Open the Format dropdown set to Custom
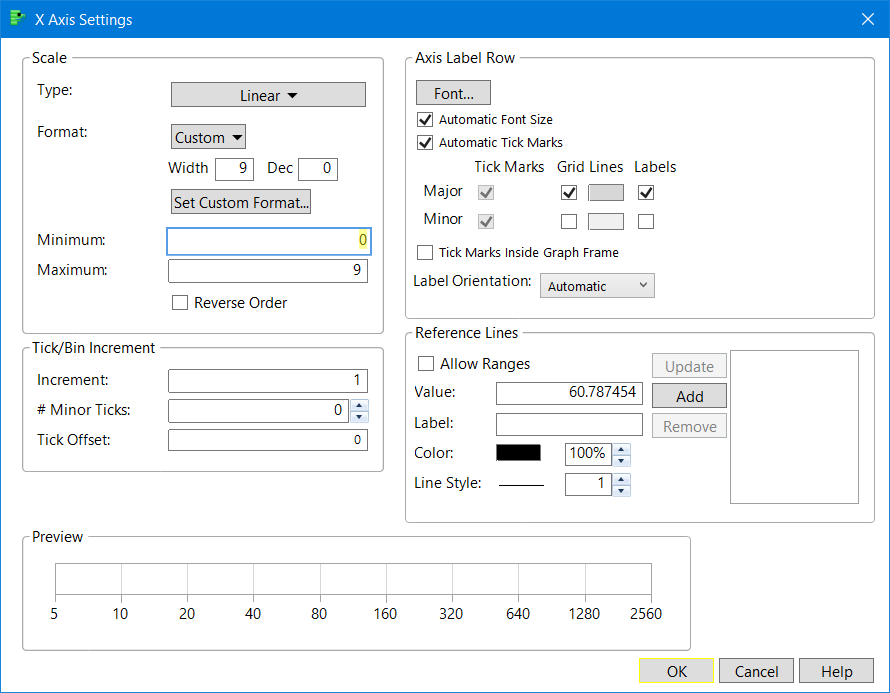Screen dimensions: 890x693 click(207, 137)
